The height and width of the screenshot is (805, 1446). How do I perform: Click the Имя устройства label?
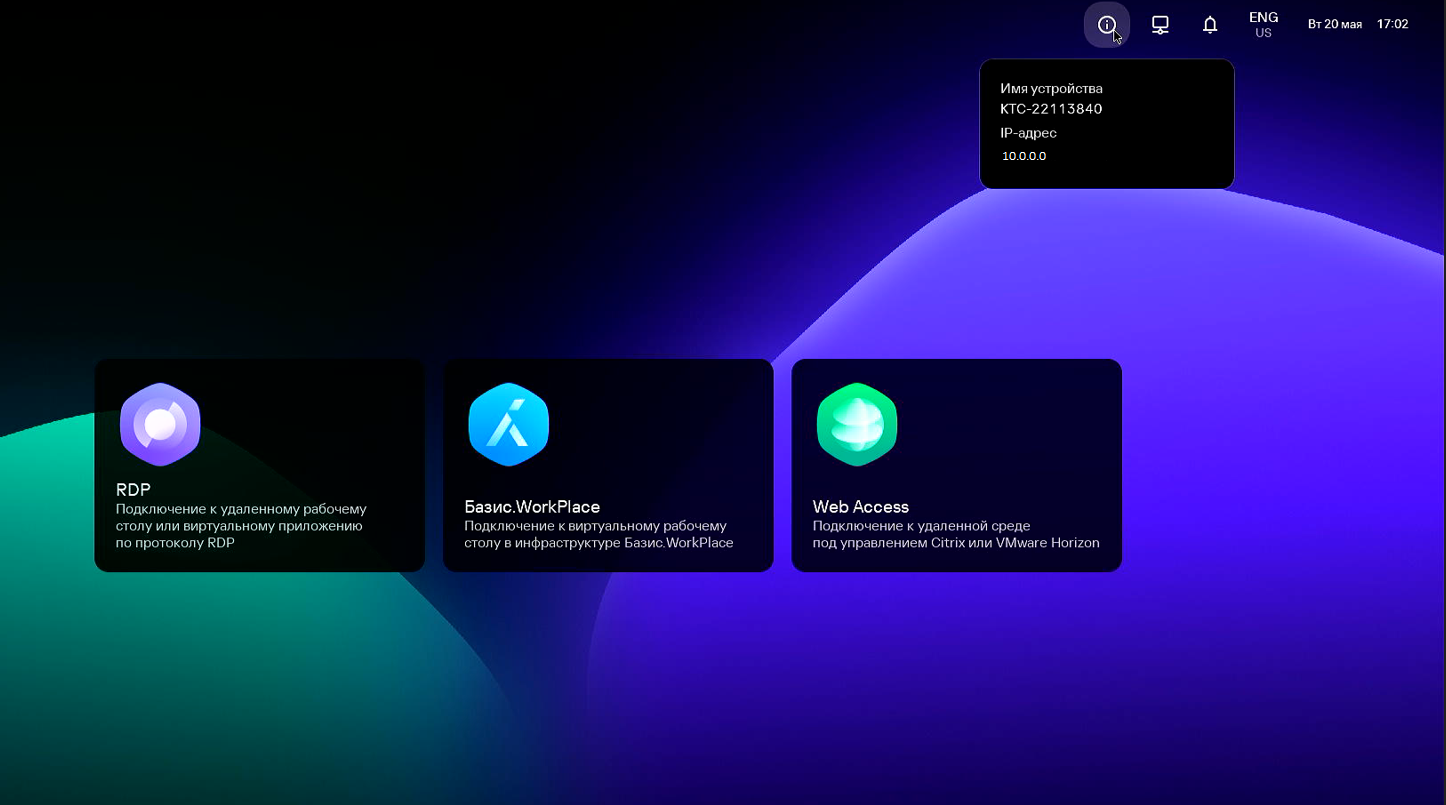[1051, 88]
